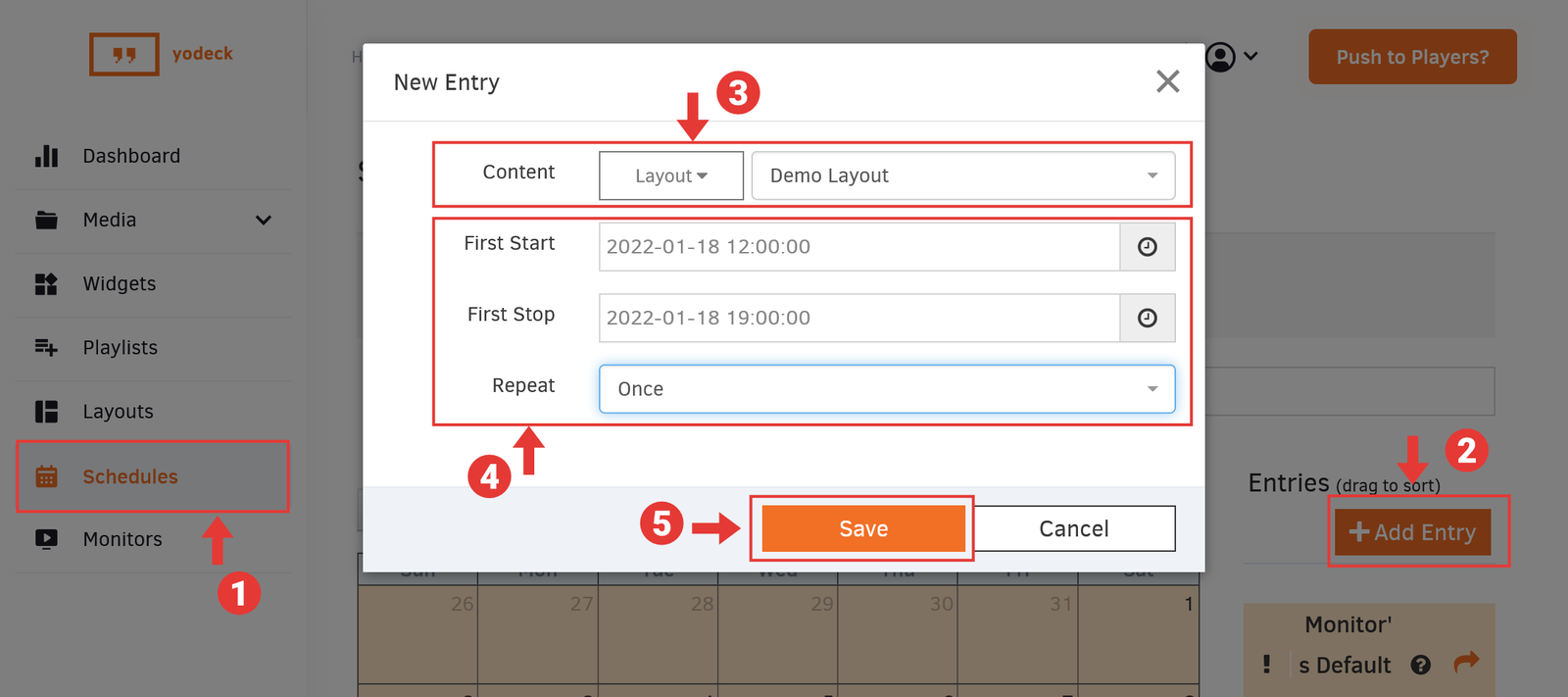Save the new schedule entry
The width and height of the screenshot is (1568, 697).
tap(862, 529)
